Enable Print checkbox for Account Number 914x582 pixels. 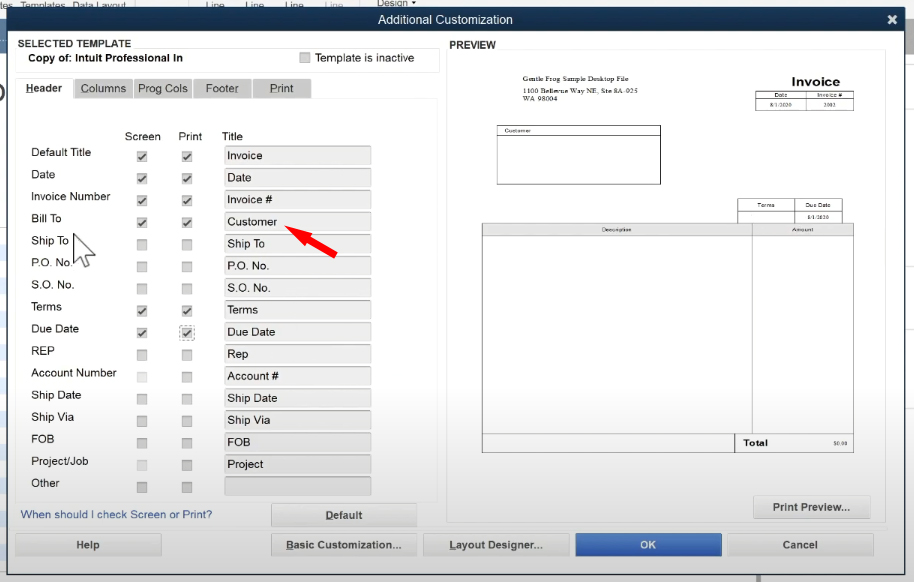(187, 377)
